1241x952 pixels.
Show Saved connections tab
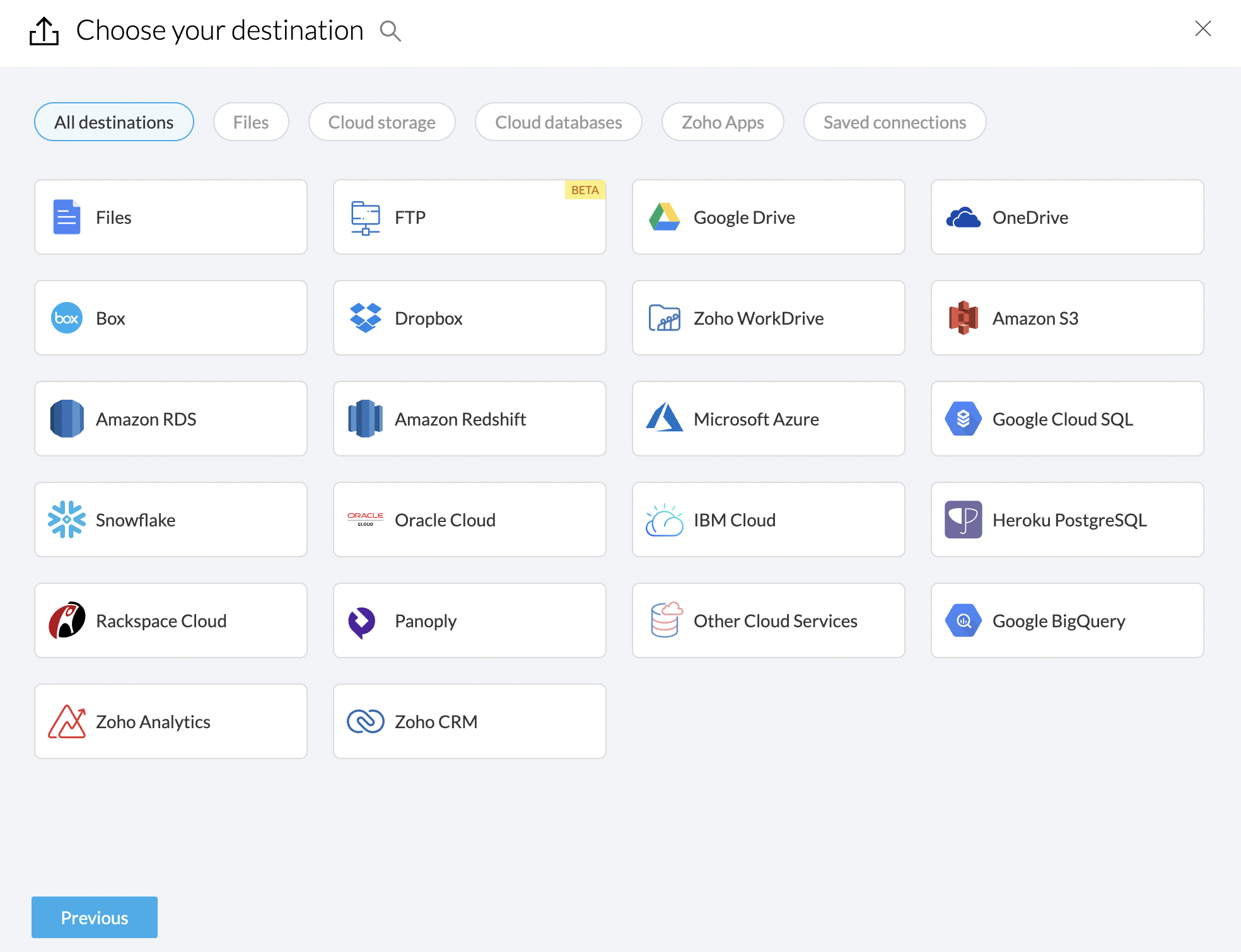[894, 122]
